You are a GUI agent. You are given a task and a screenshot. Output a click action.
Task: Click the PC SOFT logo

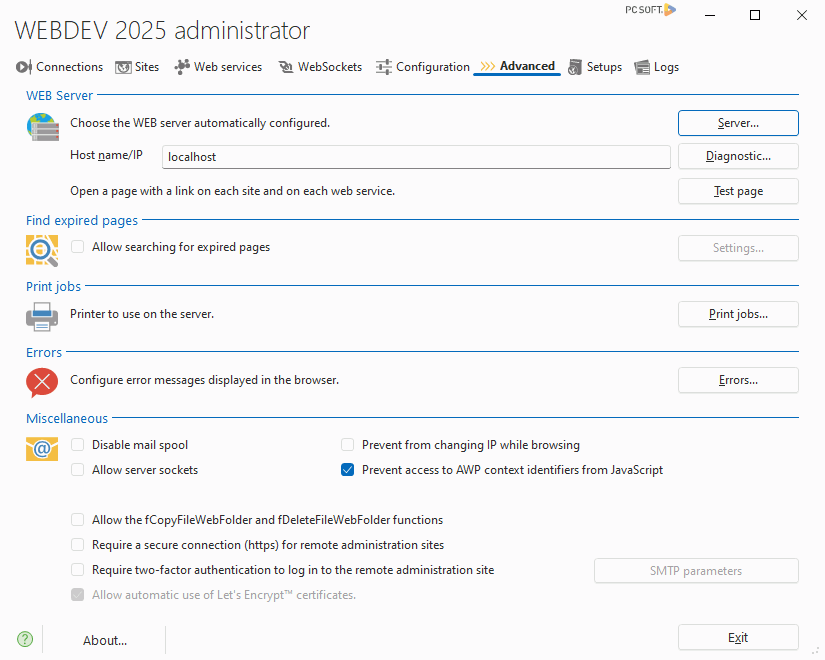[x=650, y=9]
